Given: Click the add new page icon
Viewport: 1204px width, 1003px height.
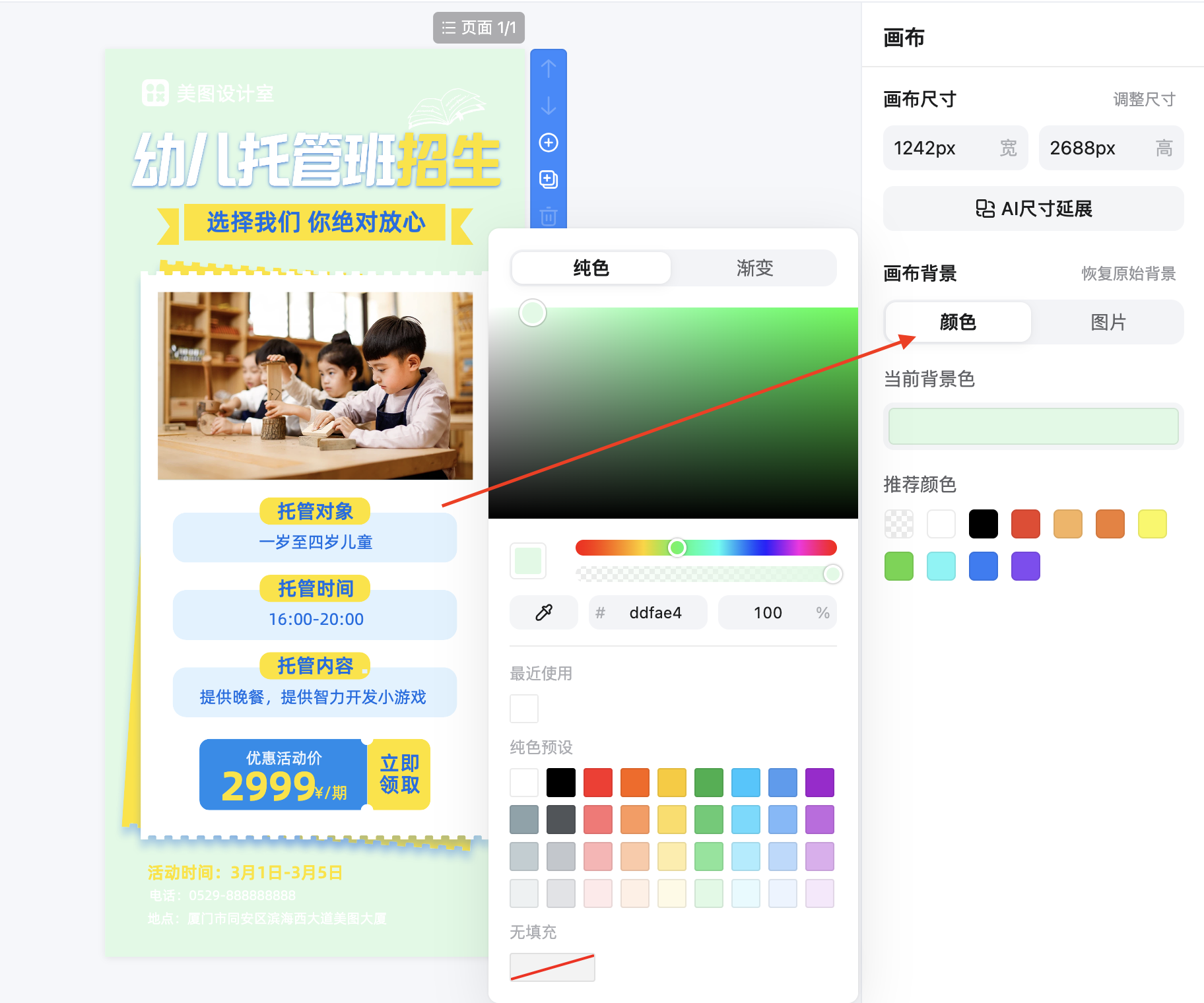Looking at the screenshot, I should [548, 143].
